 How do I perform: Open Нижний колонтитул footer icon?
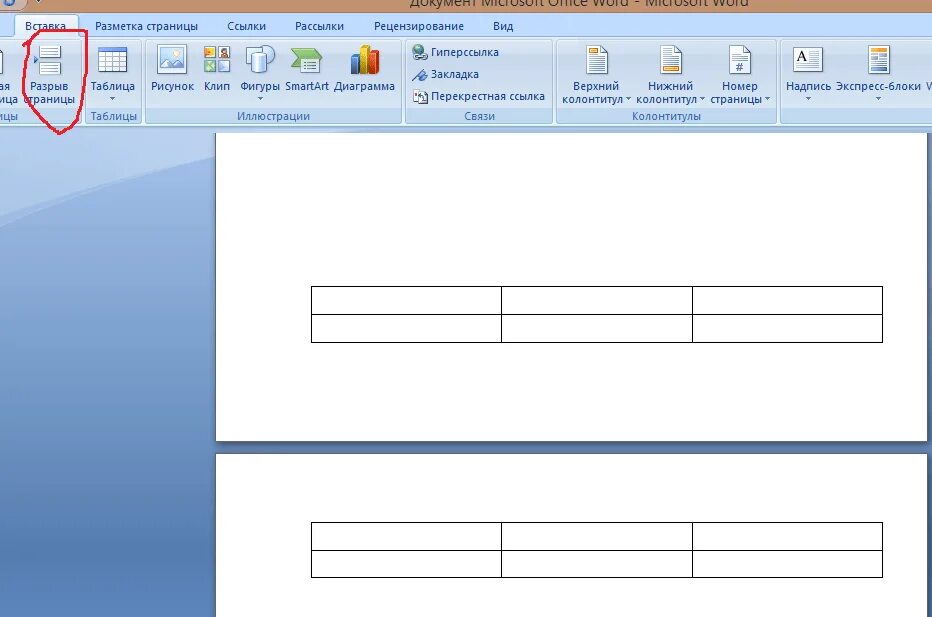[670, 60]
